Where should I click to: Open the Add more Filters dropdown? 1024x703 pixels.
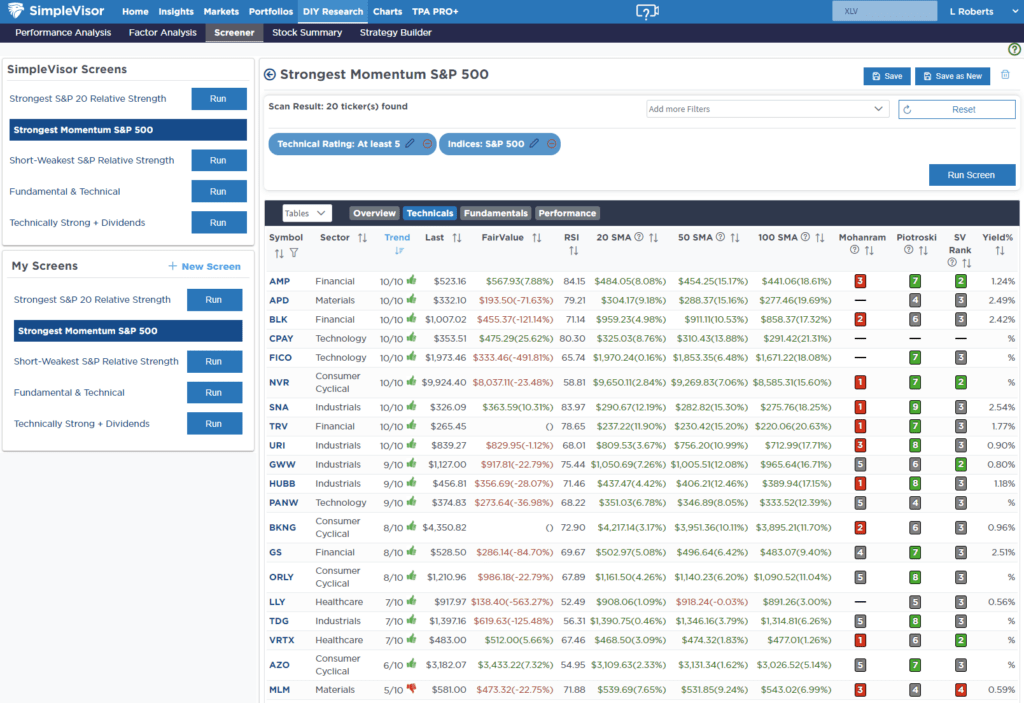767,109
